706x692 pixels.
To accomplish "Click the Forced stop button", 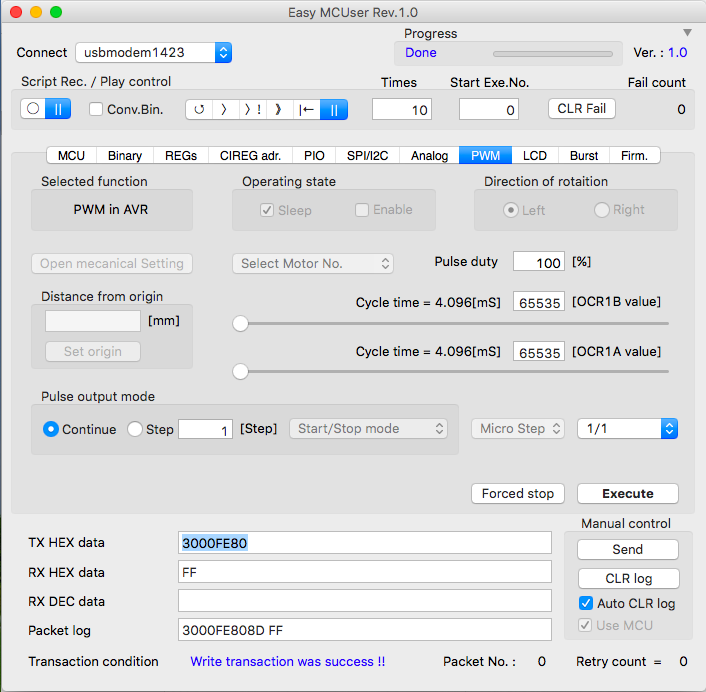I will click(518, 493).
